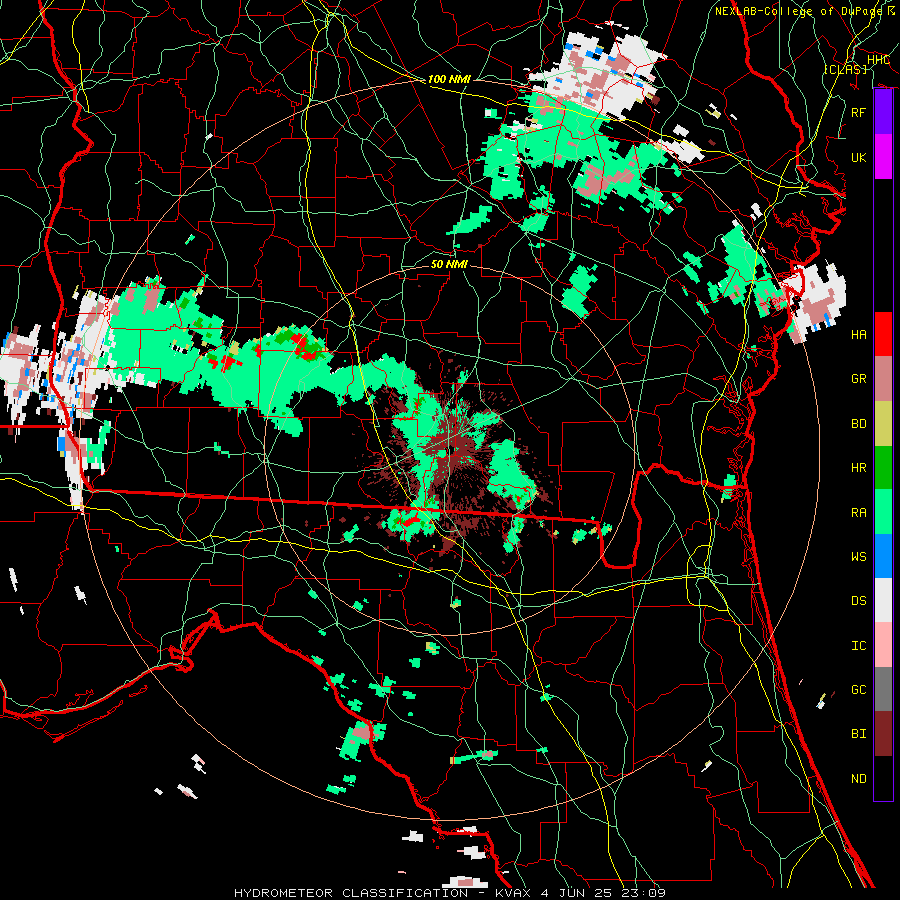The height and width of the screenshot is (900, 900).
Task: Click the RF purple legend swatch
Action: tap(883, 112)
